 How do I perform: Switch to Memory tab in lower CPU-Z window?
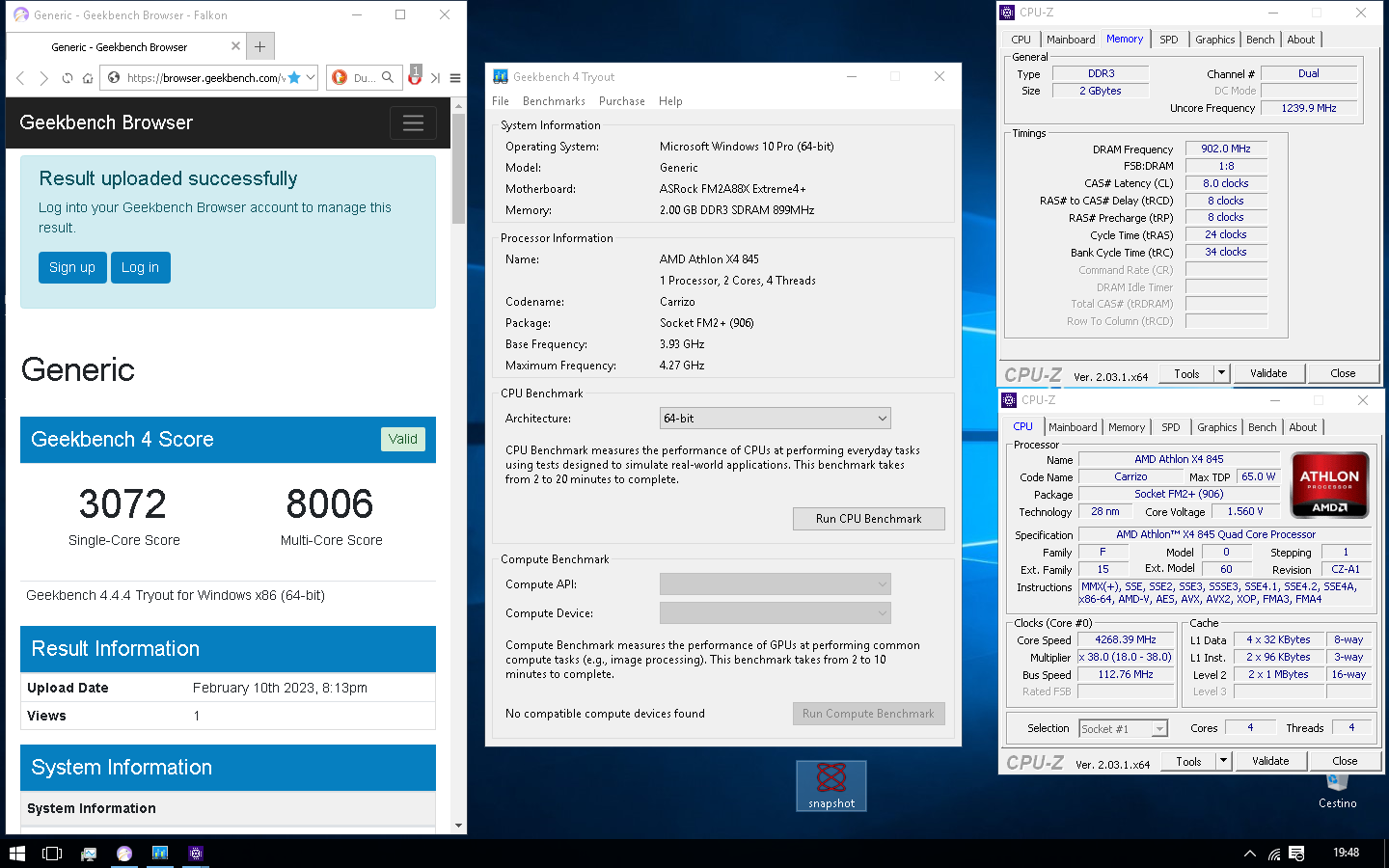(x=1127, y=427)
